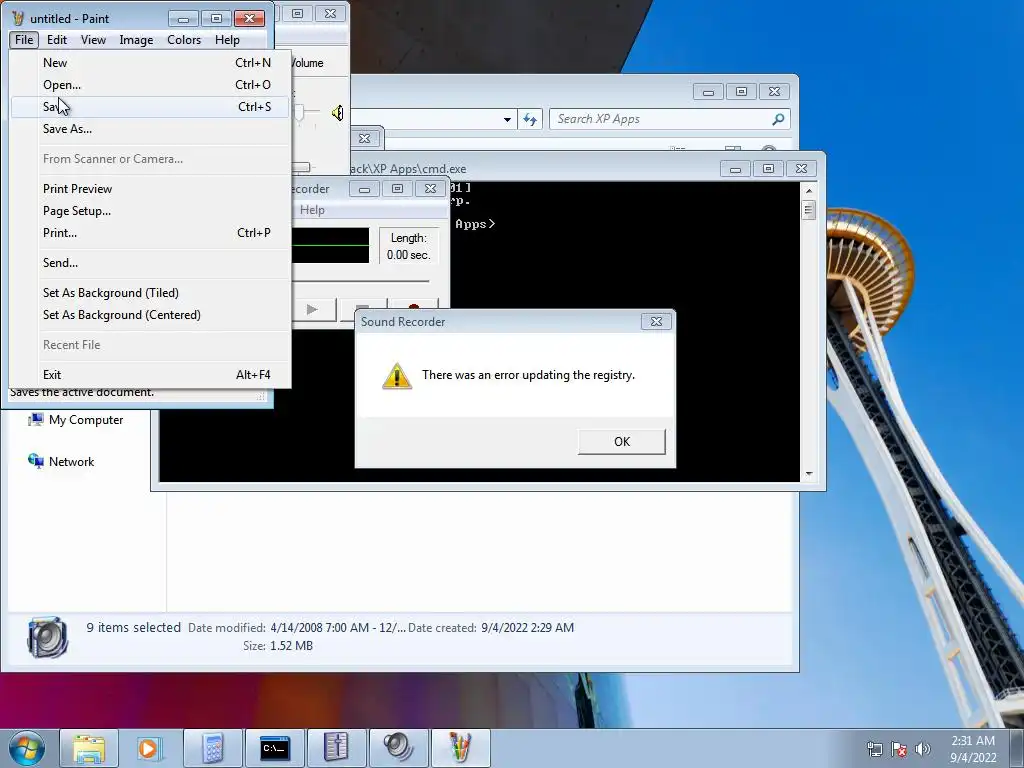Image resolution: width=1024 pixels, height=768 pixels.
Task: Click the network tray icon
Action: tap(874, 749)
